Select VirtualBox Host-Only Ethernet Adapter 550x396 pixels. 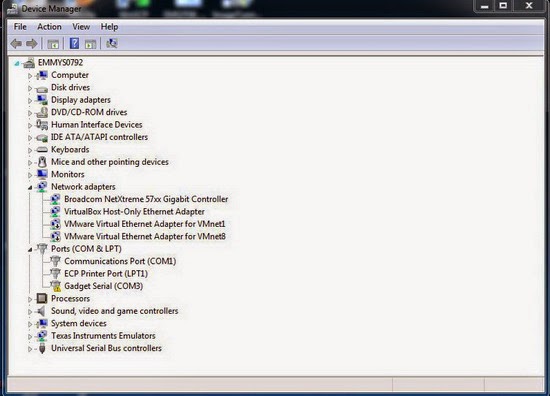tap(134, 212)
